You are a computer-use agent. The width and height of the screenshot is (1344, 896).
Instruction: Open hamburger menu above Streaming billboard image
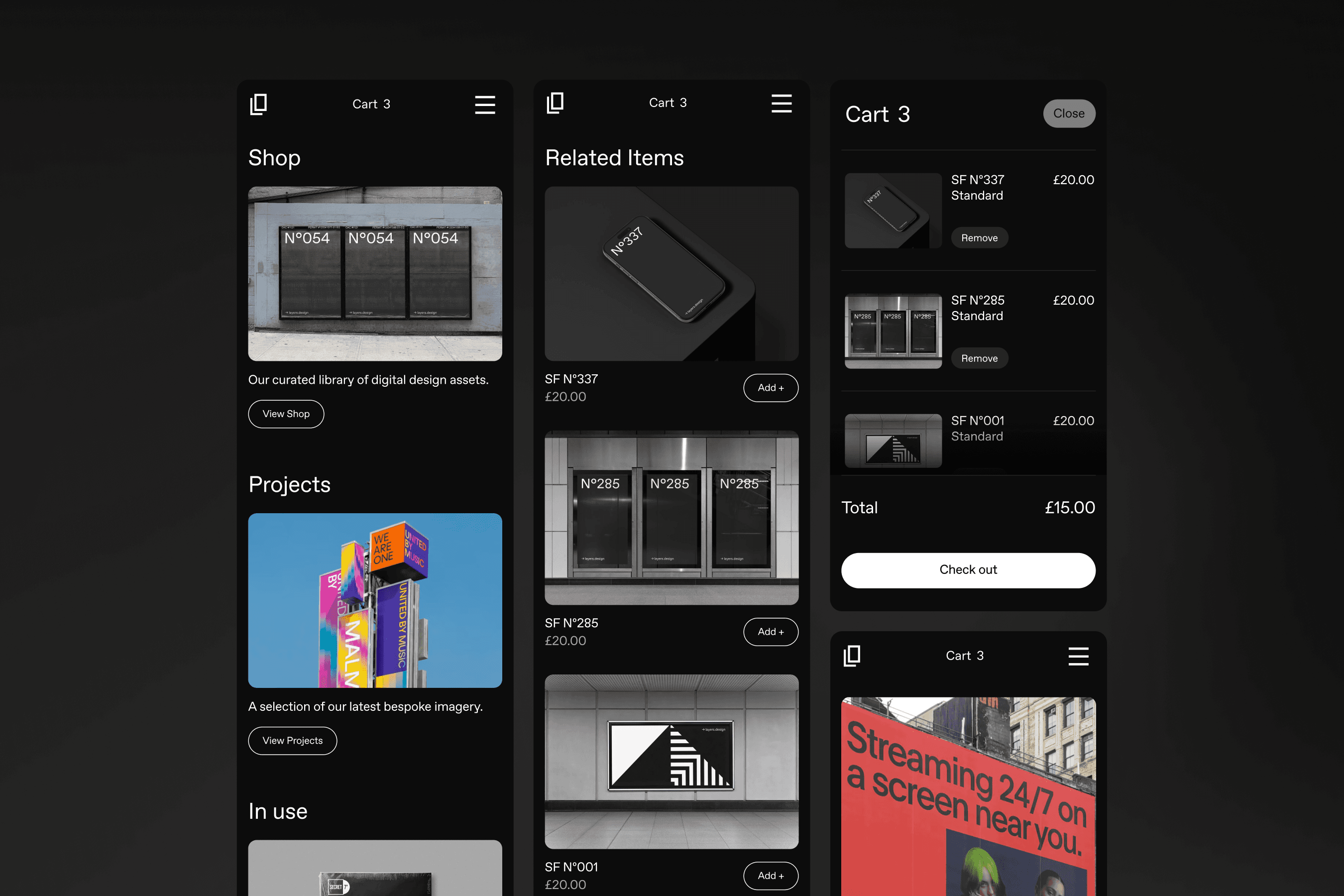point(1078,656)
